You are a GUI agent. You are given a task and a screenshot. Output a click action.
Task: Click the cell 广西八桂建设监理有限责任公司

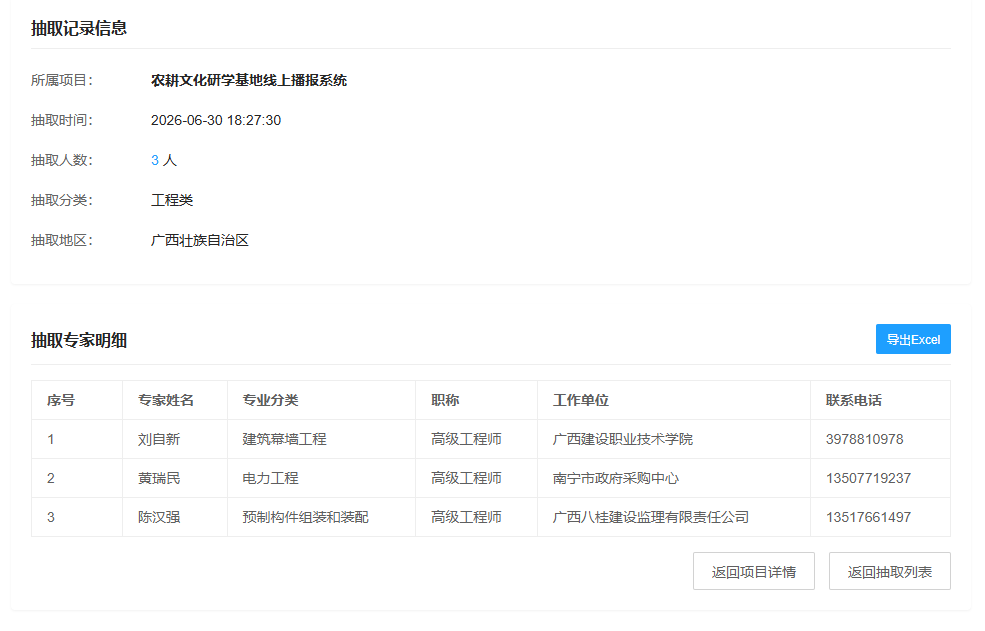tap(651, 517)
